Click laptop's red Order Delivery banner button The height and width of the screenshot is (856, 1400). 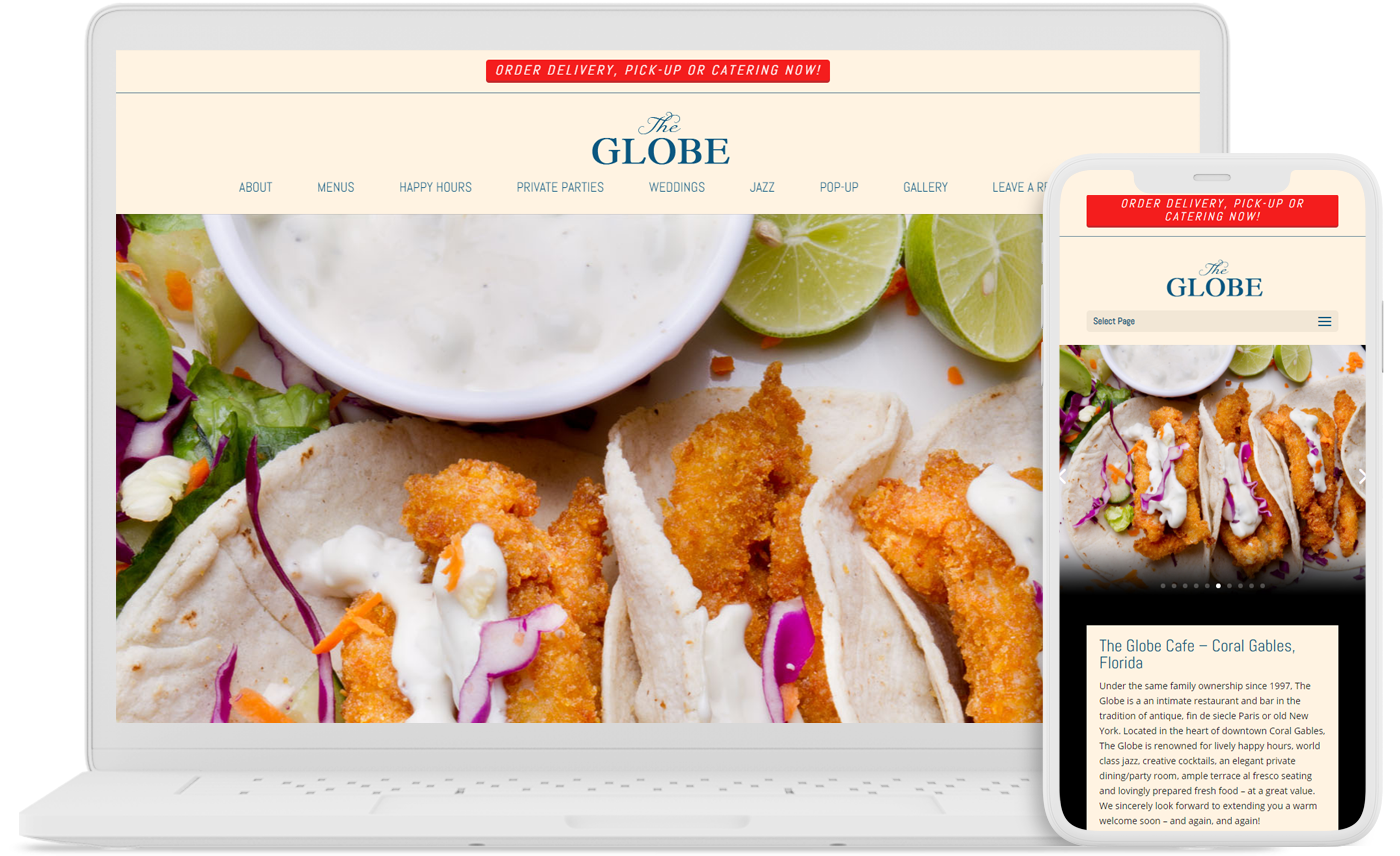pyautogui.click(x=658, y=71)
